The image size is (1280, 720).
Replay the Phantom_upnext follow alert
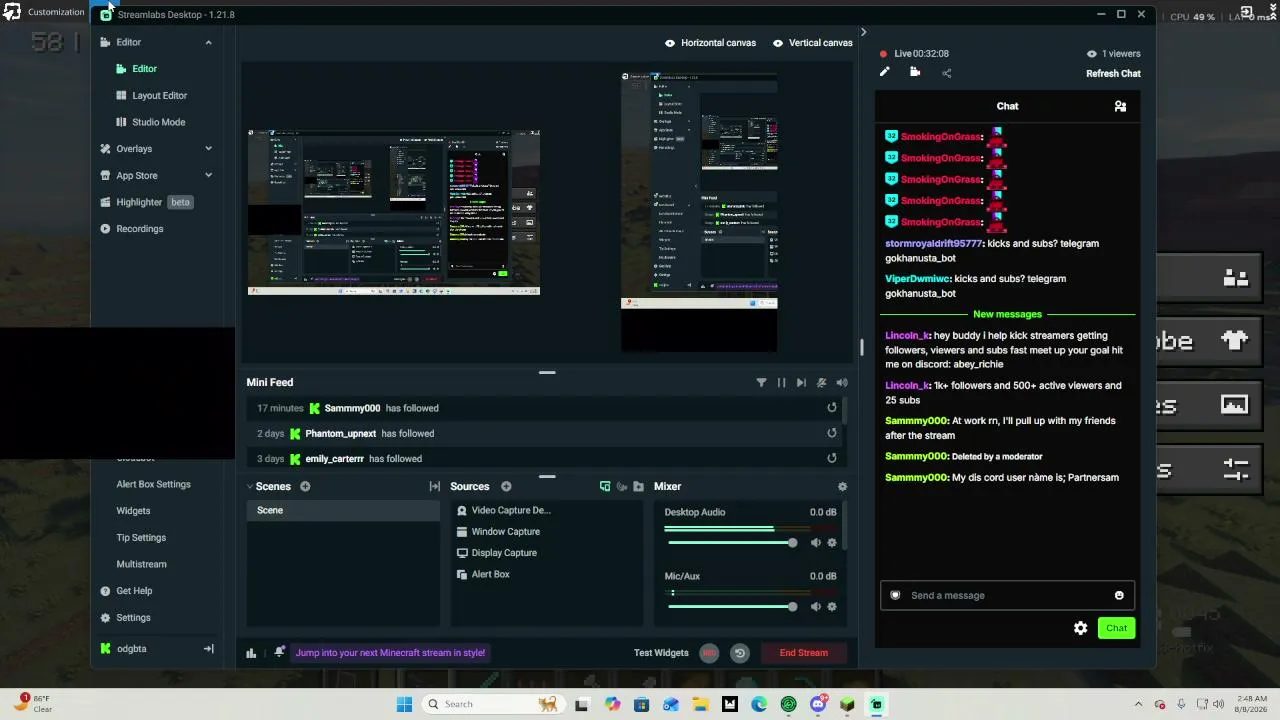point(832,433)
